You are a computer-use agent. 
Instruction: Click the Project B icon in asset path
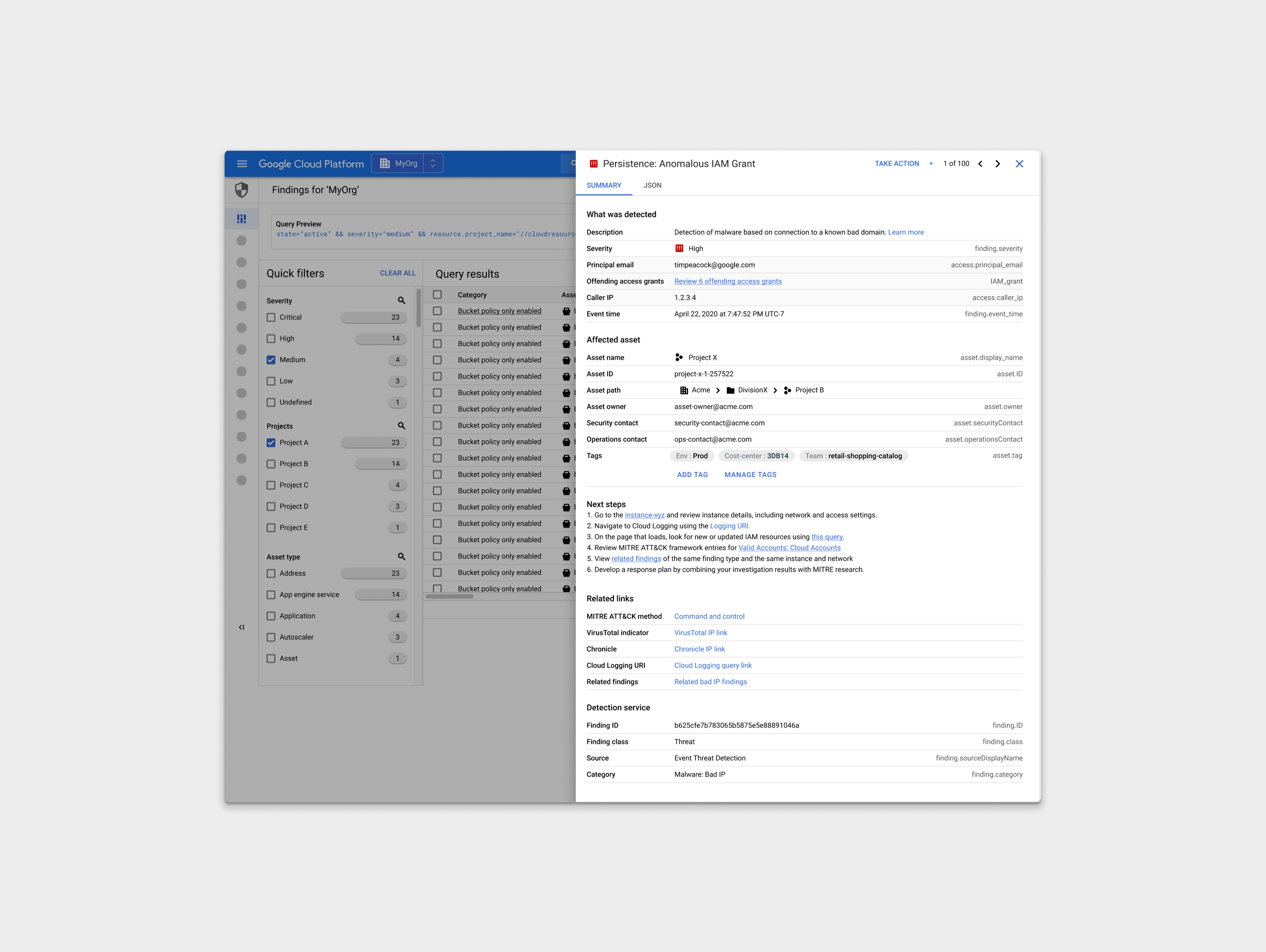coord(787,390)
